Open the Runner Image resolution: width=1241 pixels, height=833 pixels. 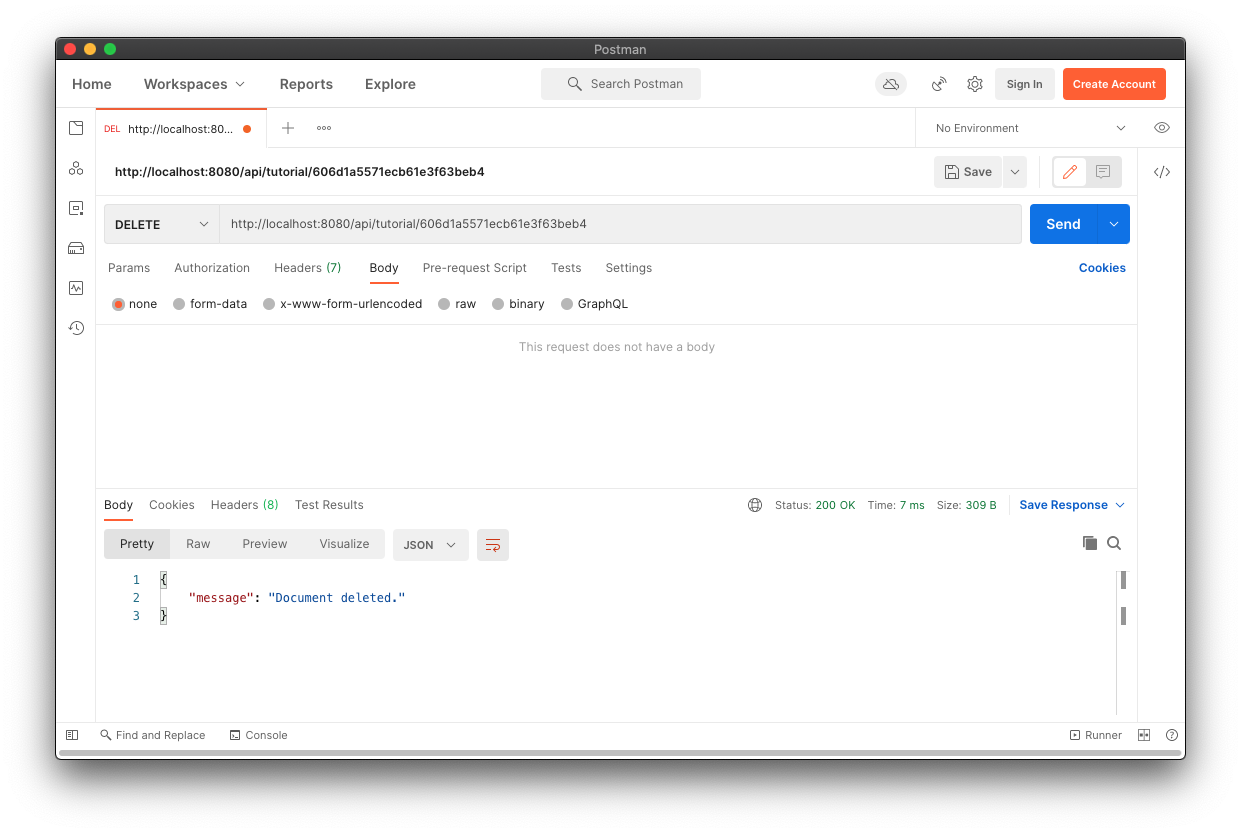tap(1096, 735)
